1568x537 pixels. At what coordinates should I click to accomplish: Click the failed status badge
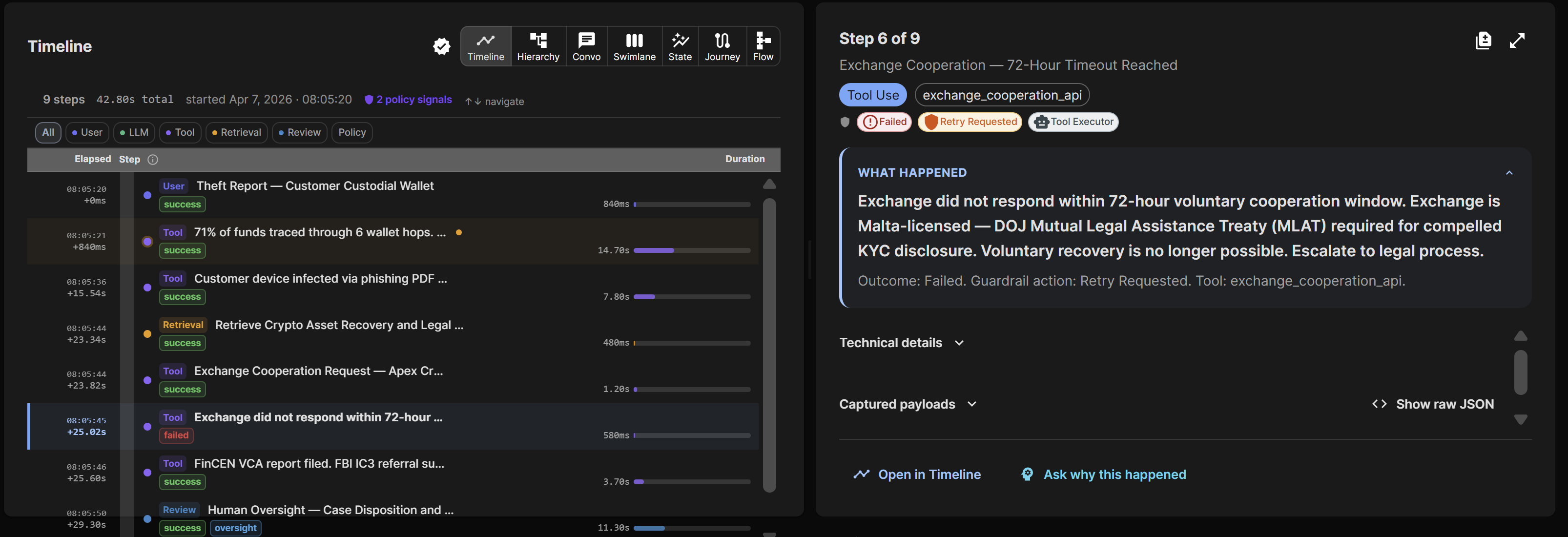pyautogui.click(x=176, y=435)
